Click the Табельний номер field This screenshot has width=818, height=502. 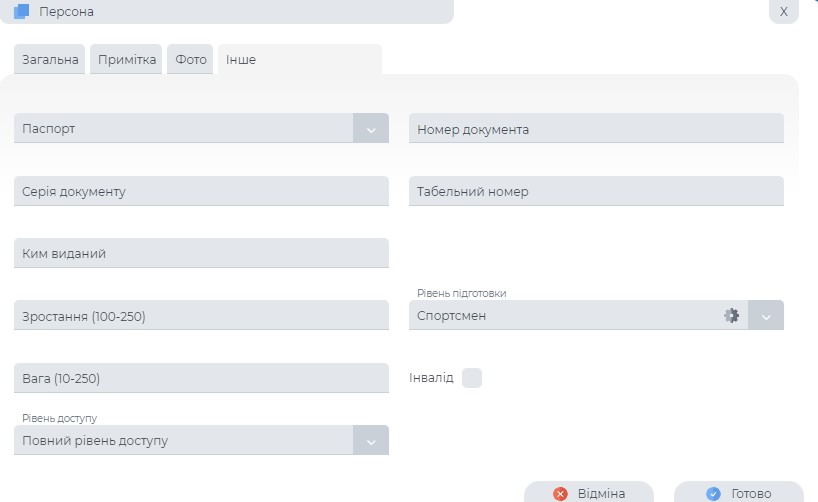click(596, 191)
